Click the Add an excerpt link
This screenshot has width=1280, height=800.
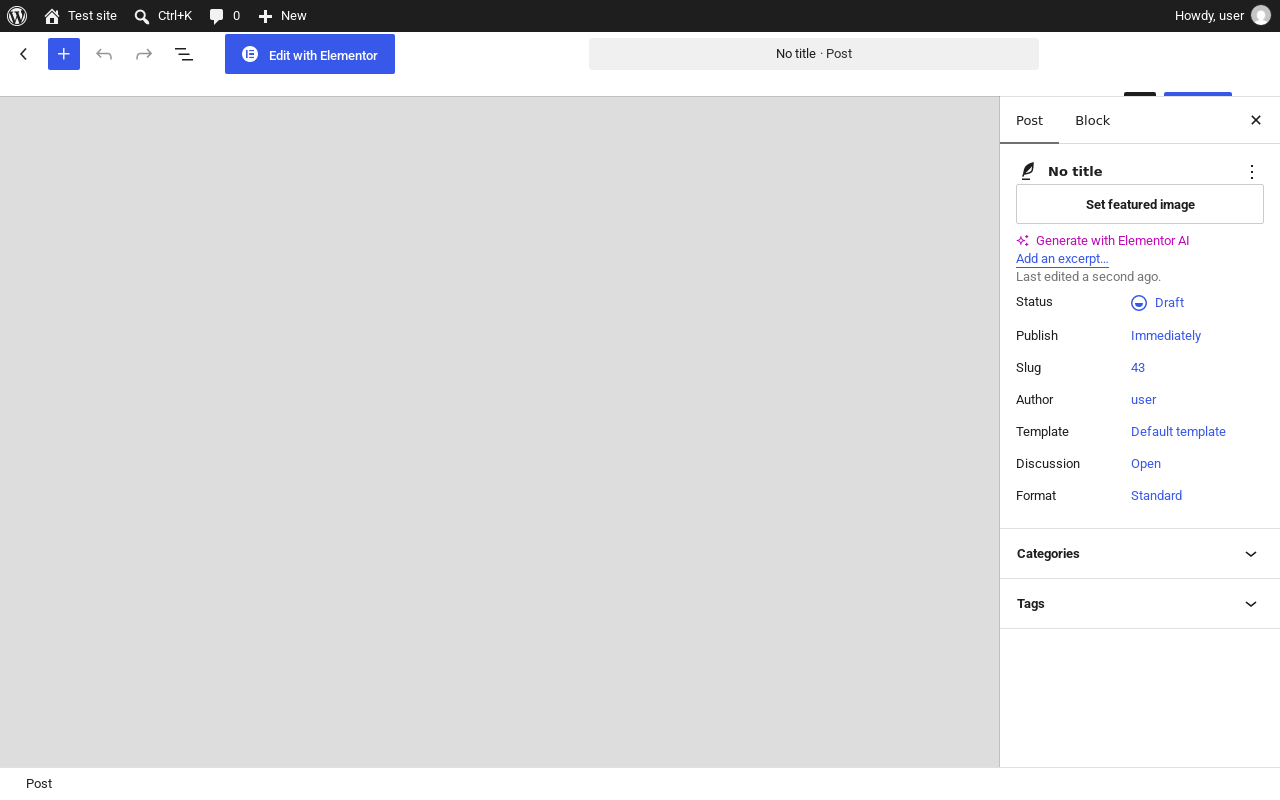point(1062,259)
